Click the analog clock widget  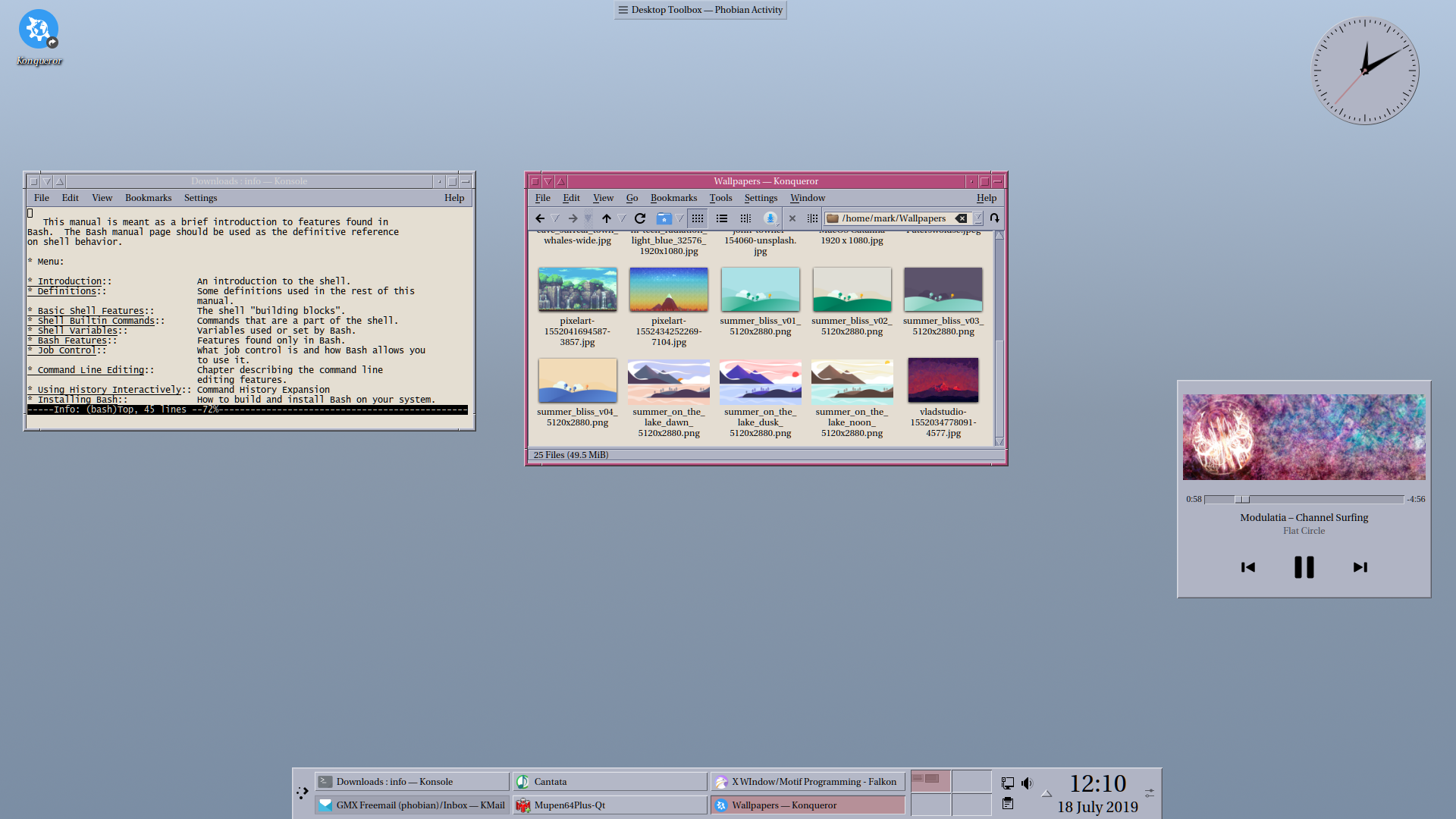[x=1365, y=71]
